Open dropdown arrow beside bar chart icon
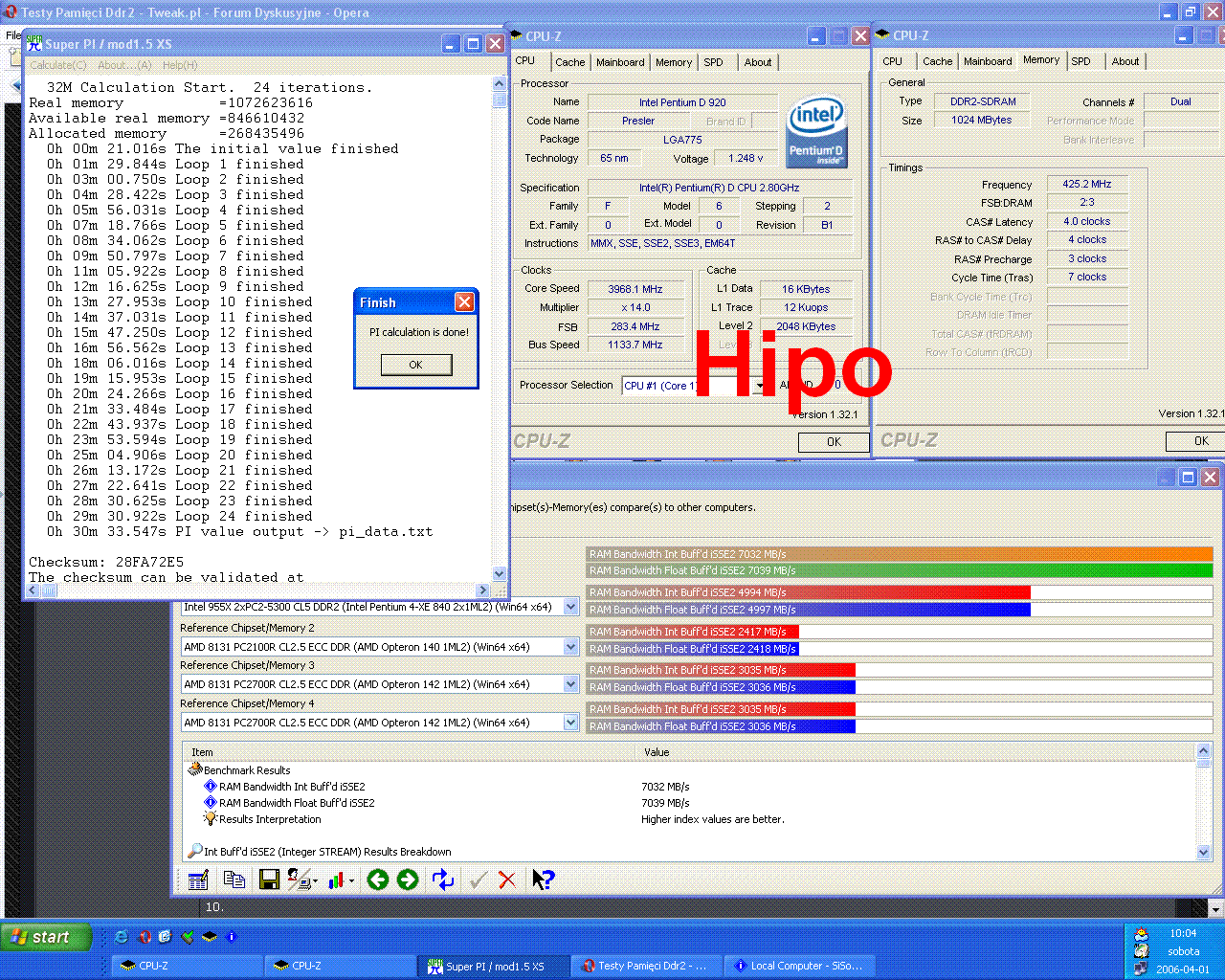This screenshot has width=1225, height=980. coord(351,880)
